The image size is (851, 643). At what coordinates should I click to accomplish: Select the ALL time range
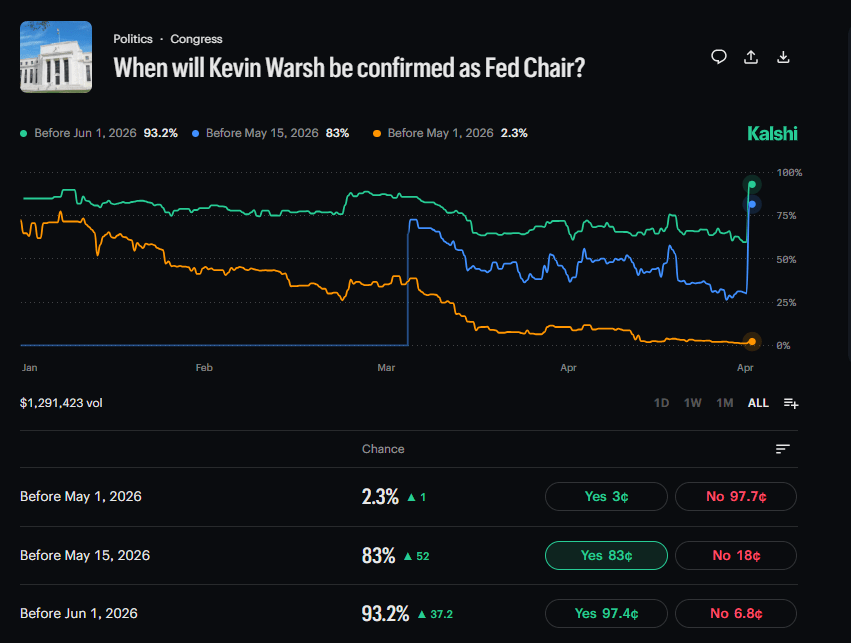coord(758,403)
